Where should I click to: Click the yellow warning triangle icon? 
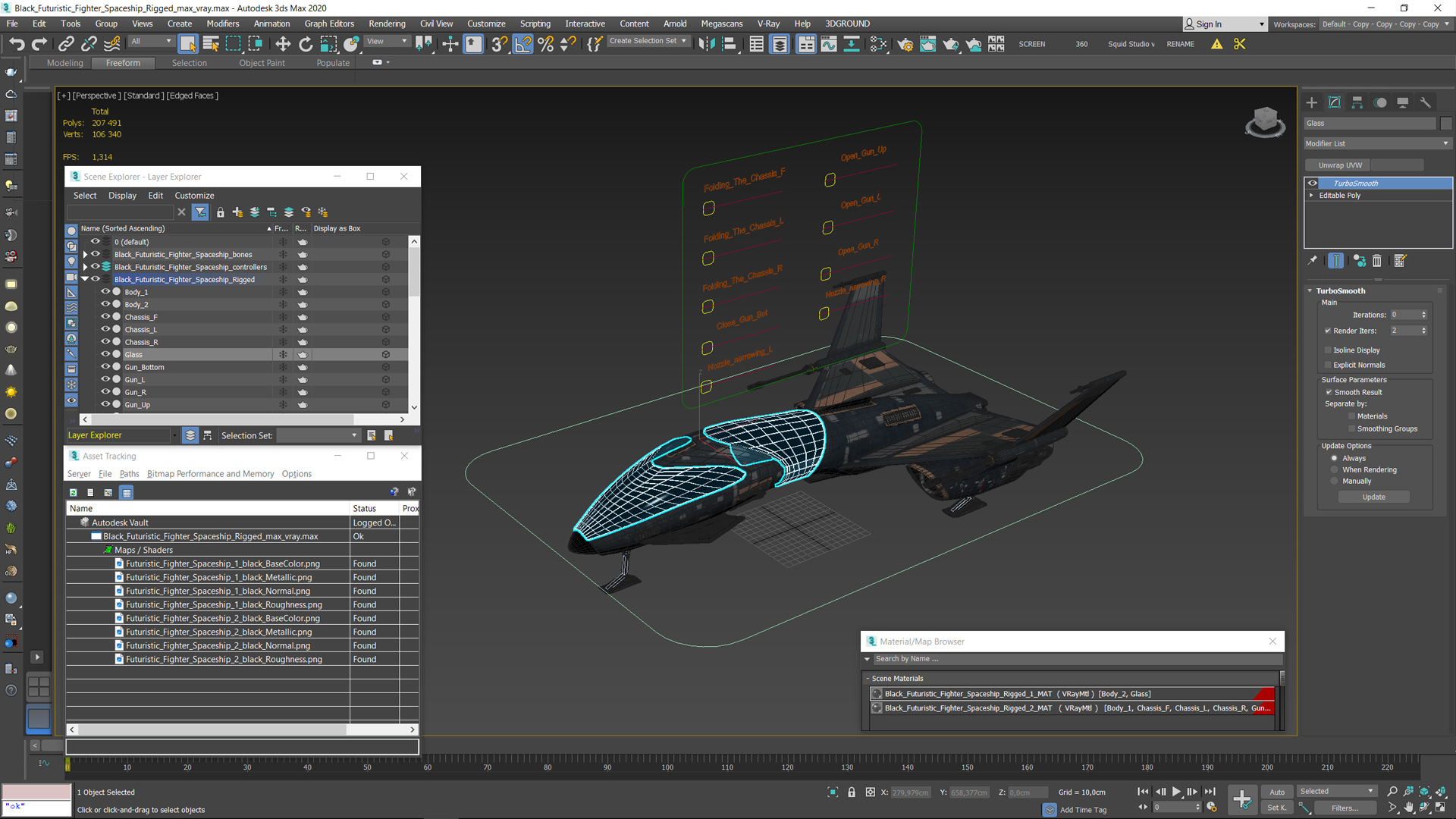pyautogui.click(x=1216, y=44)
